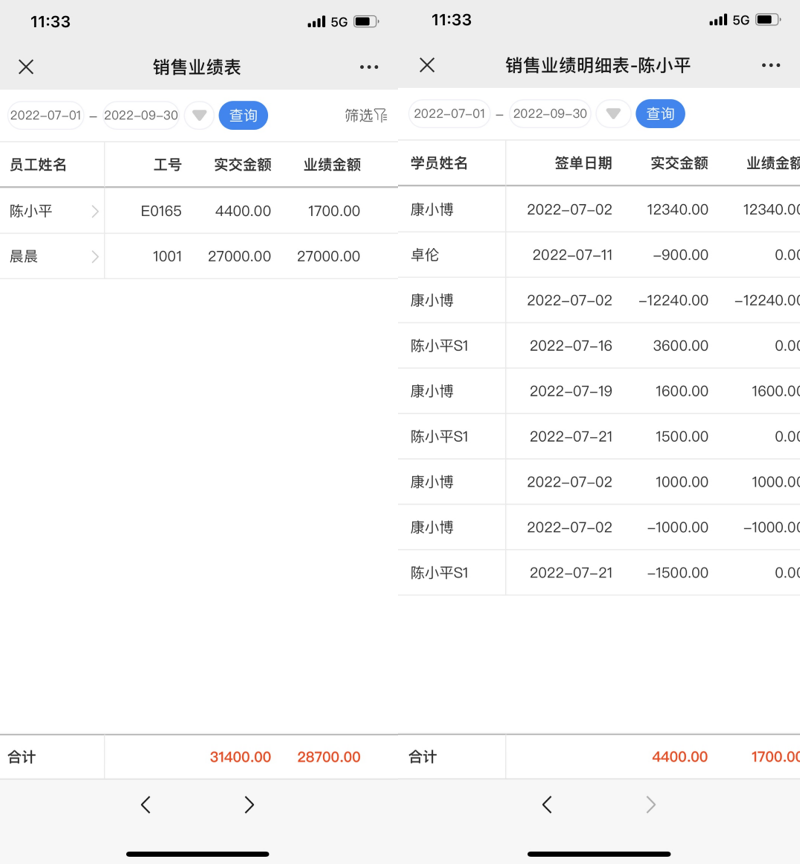Expand 晨晨 row details
The image size is (801, 864).
[x=95, y=257]
